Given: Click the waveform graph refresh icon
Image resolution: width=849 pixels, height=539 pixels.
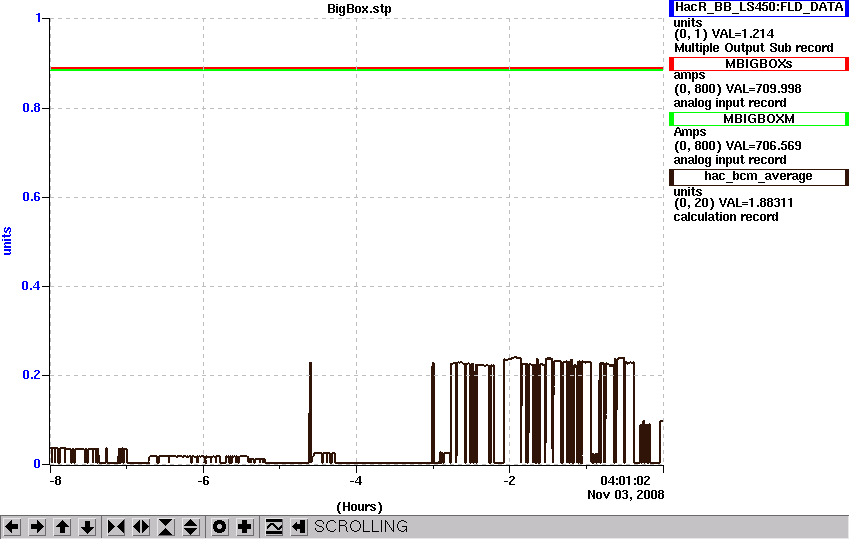Looking at the screenshot, I should point(274,527).
